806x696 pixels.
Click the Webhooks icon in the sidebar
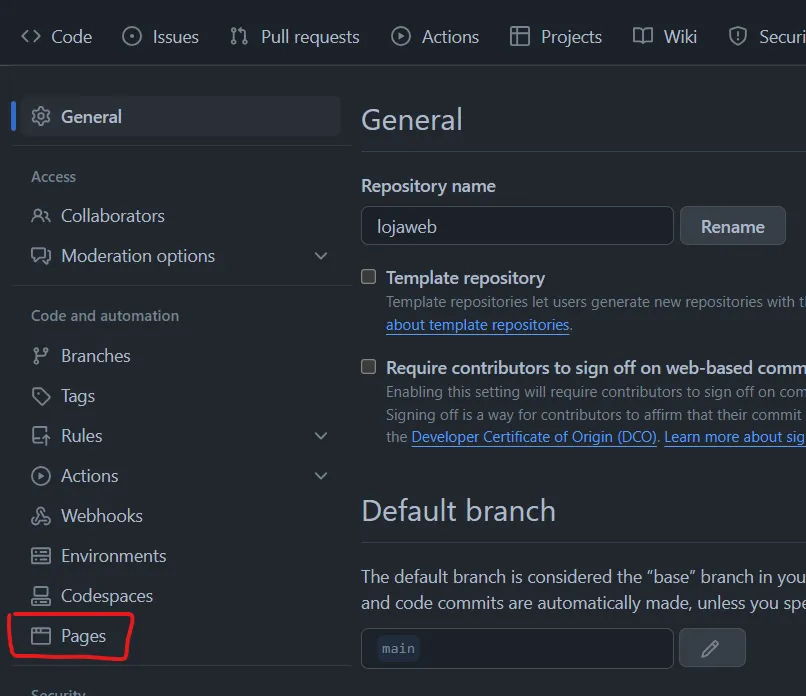[41, 516]
